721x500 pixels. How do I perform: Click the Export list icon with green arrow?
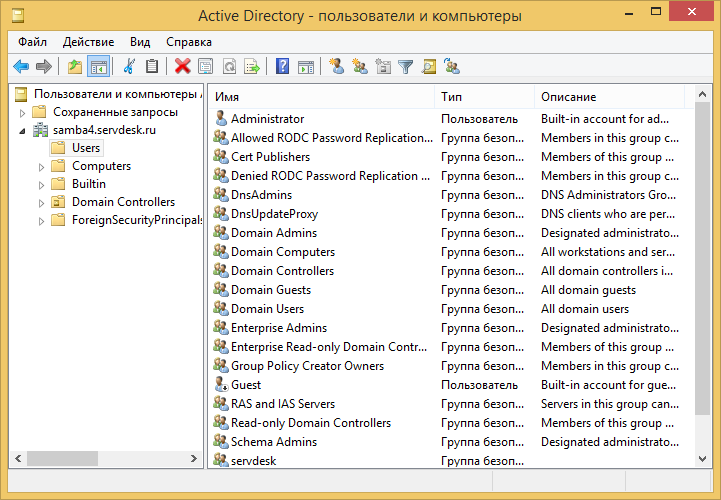click(252, 67)
